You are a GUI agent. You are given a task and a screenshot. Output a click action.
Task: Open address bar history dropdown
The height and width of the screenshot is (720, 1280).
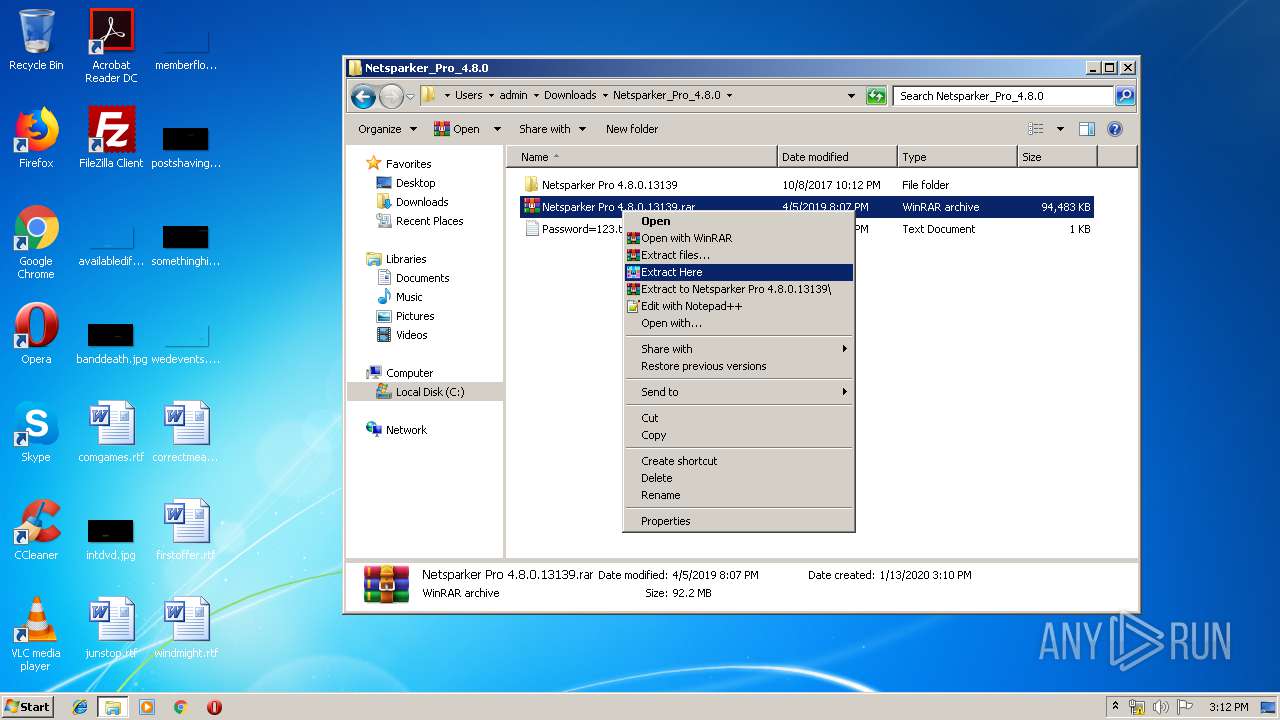point(851,96)
